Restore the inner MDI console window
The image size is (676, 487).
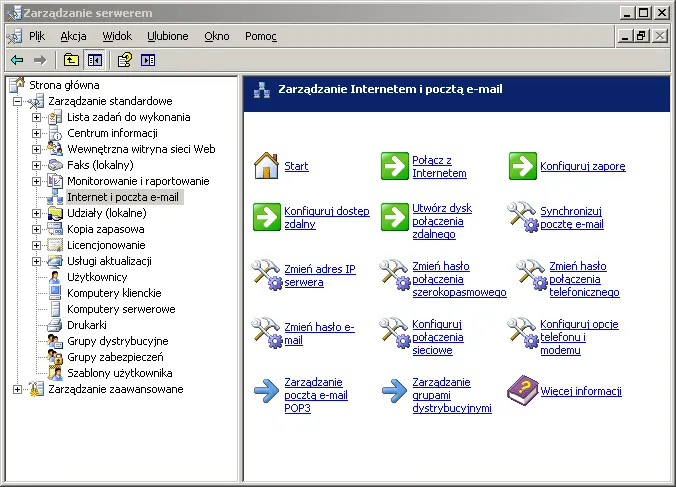[x=641, y=36]
